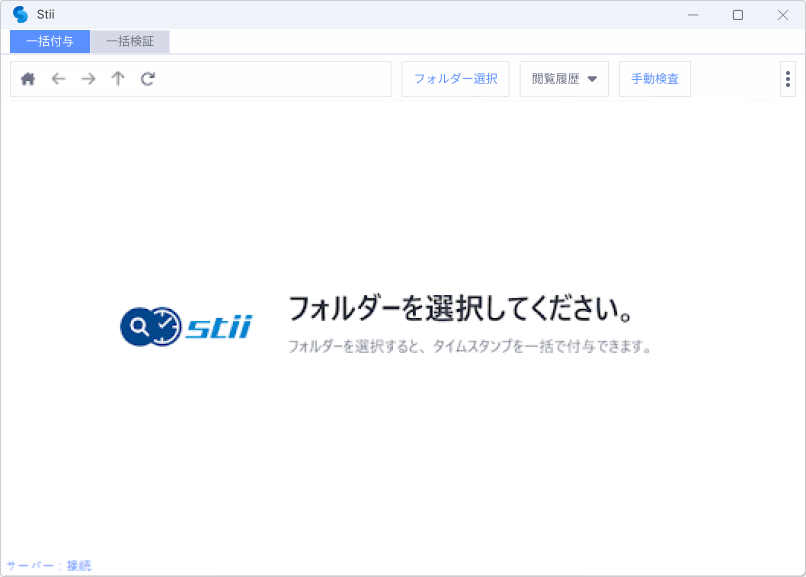The image size is (806, 577).
Task: Navigate back using the left arrow icon
Action: coord(58,79)
